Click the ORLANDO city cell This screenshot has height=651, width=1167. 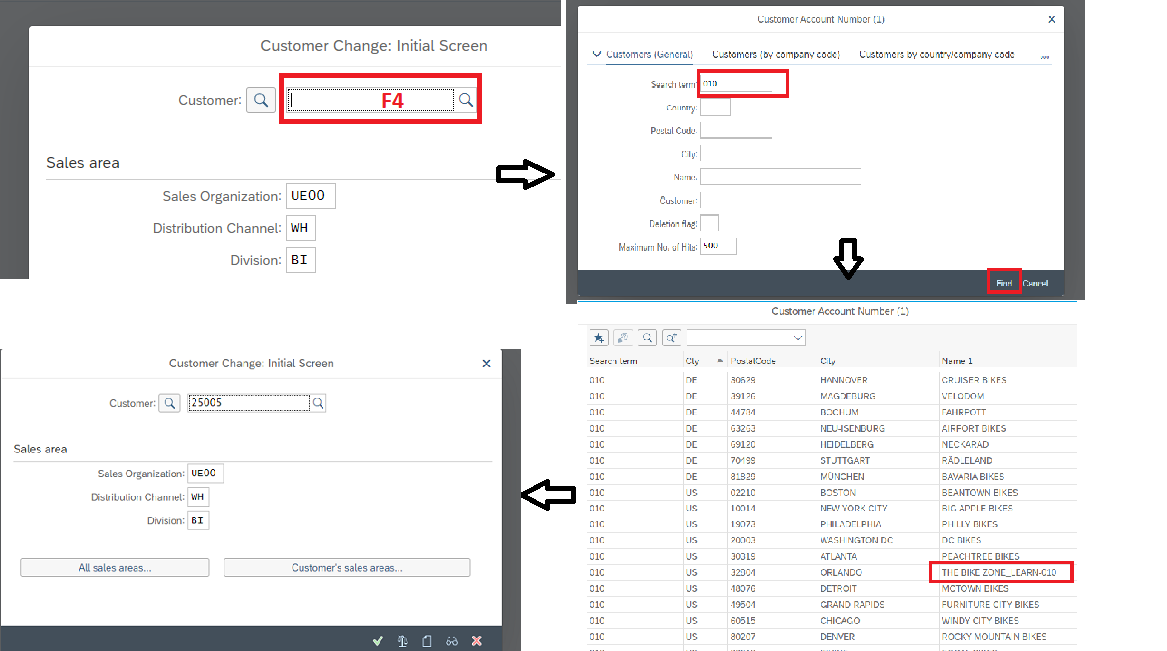click(841, 573)
